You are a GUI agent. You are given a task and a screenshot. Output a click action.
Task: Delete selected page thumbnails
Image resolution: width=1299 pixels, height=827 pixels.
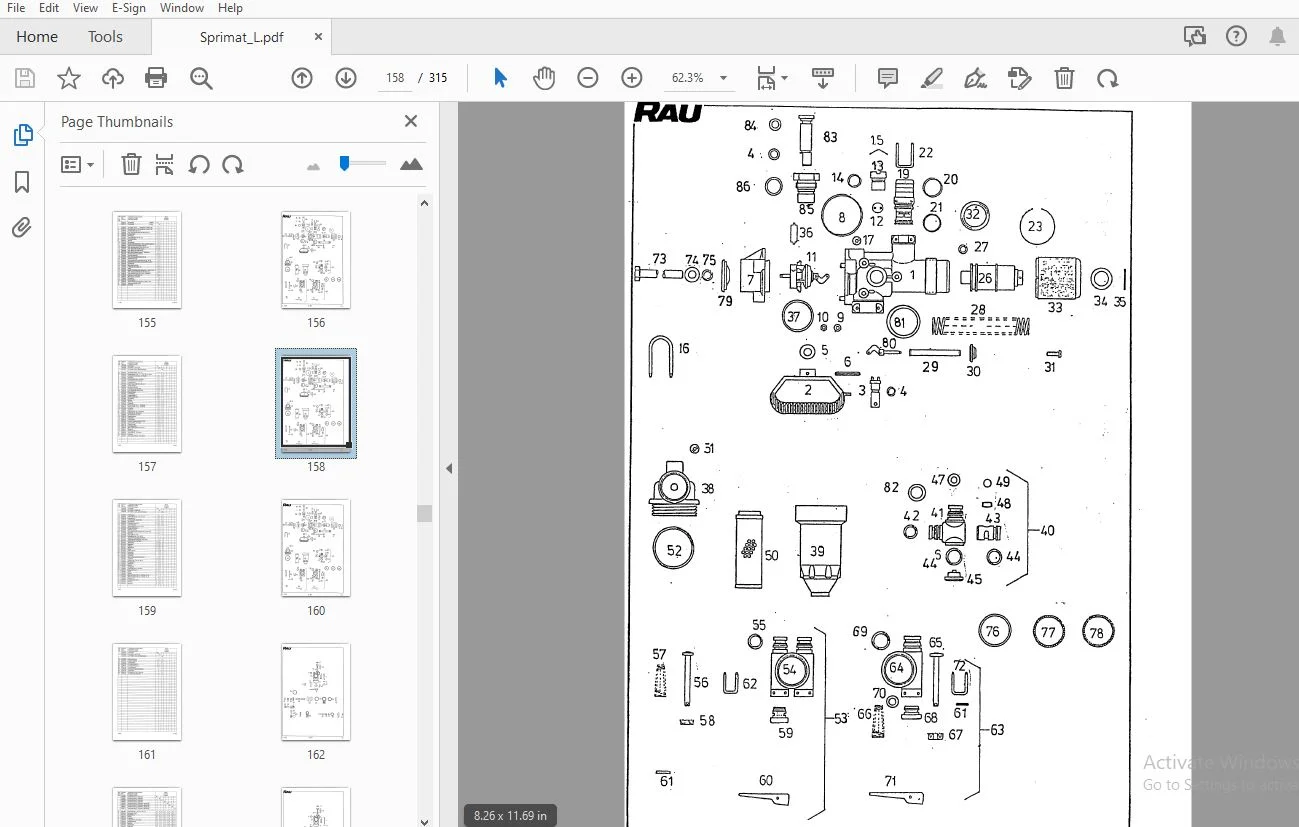pyautogui.click(x=131, y=164)
